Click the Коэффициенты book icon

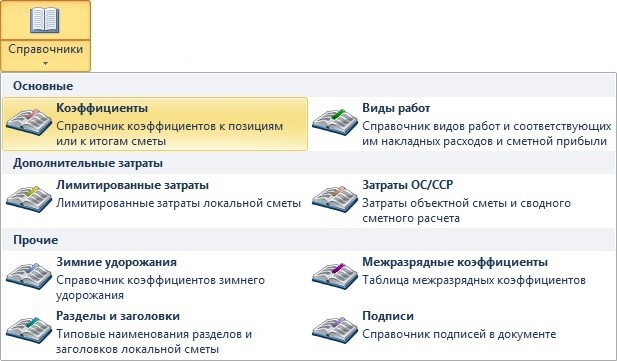pos(29,123)
